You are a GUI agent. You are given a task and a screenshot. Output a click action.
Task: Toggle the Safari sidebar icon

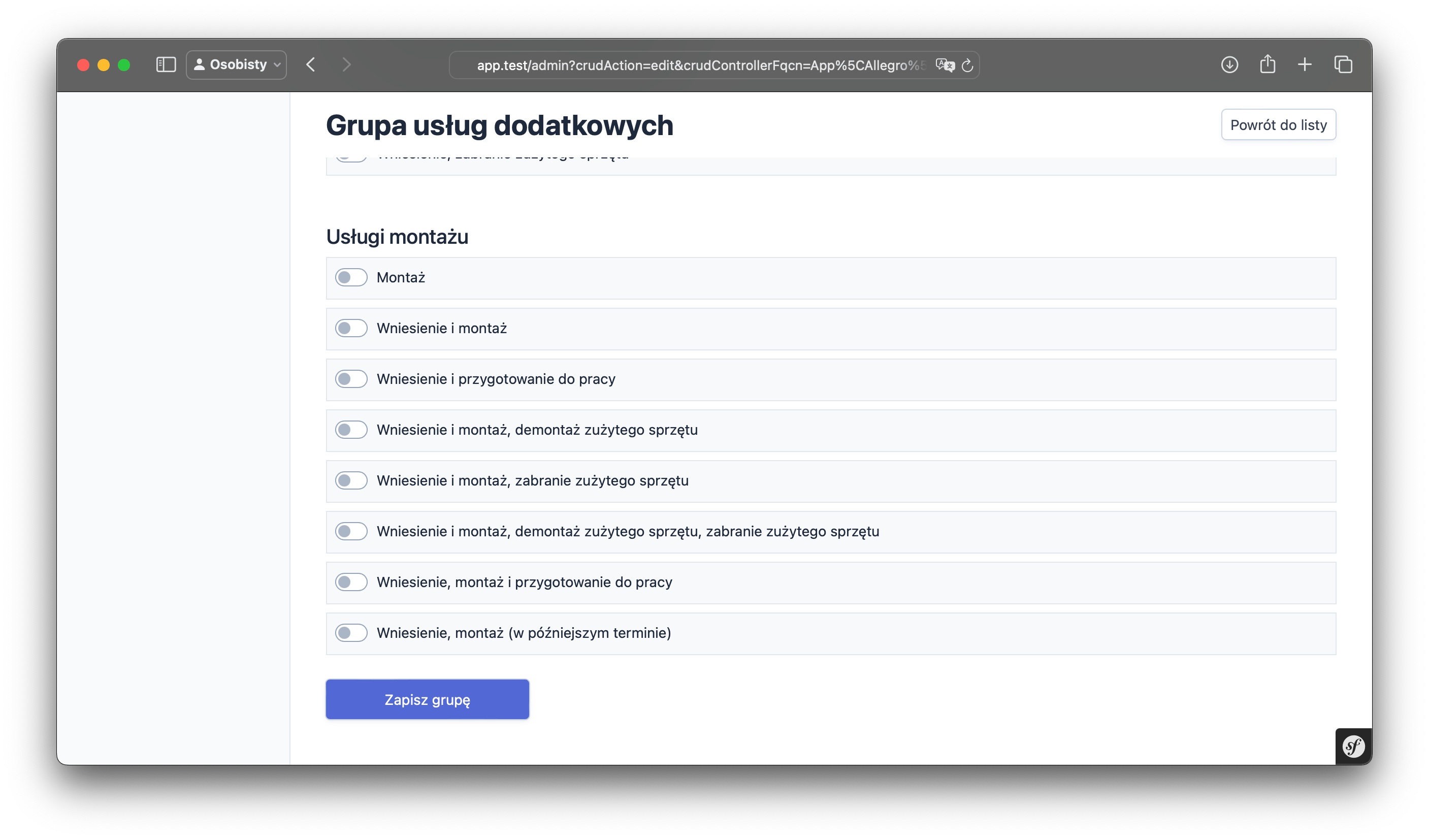pos(166,64)
